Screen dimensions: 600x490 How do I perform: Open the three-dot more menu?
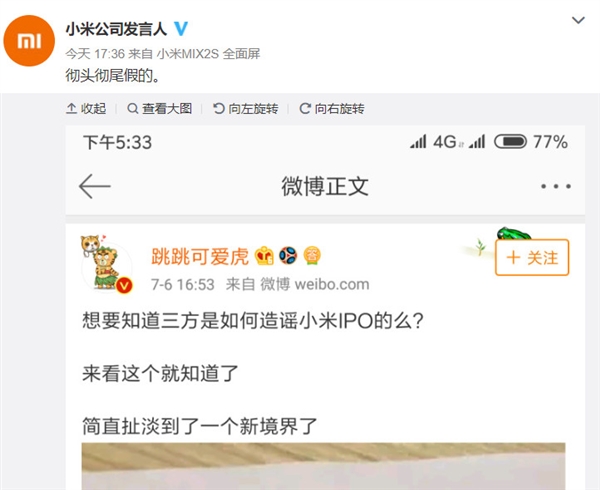(556, 186)
